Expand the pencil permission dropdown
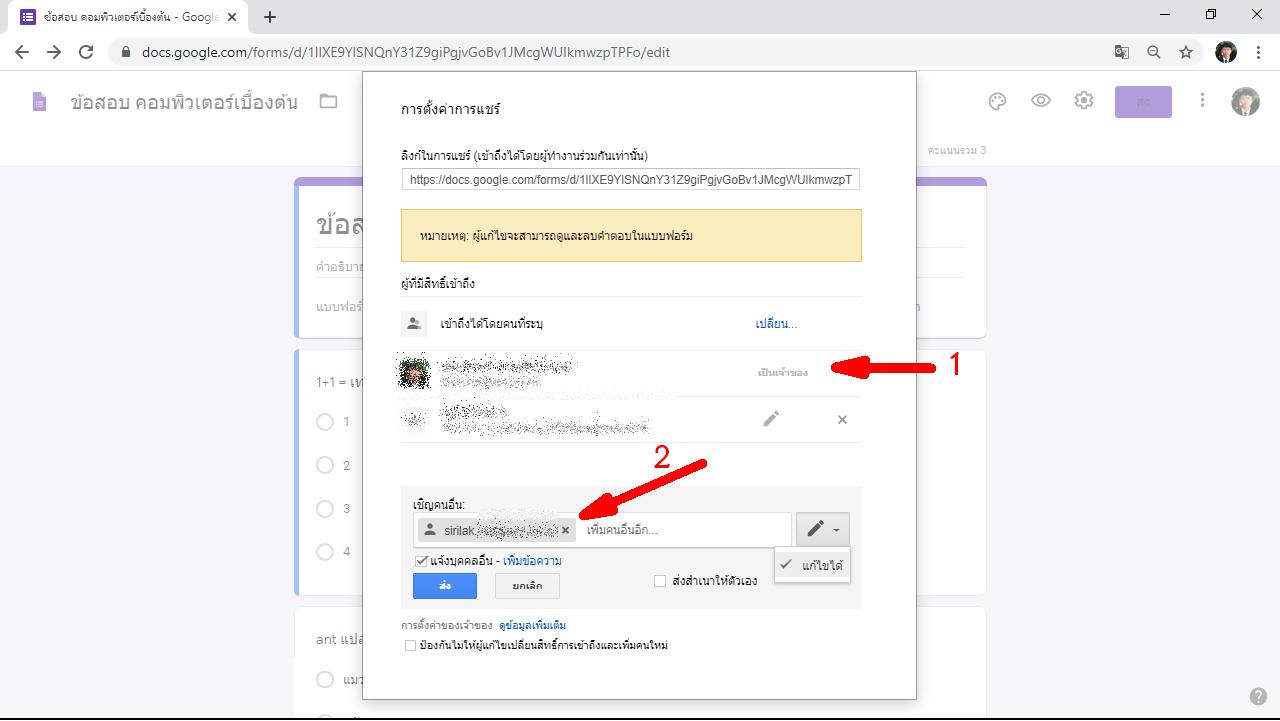 click(822, 529)
